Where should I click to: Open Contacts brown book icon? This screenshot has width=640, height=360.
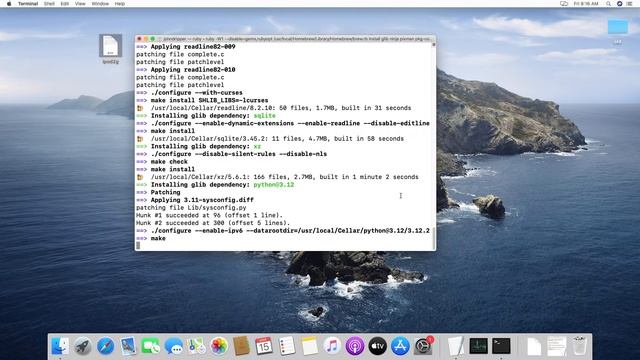242,346
